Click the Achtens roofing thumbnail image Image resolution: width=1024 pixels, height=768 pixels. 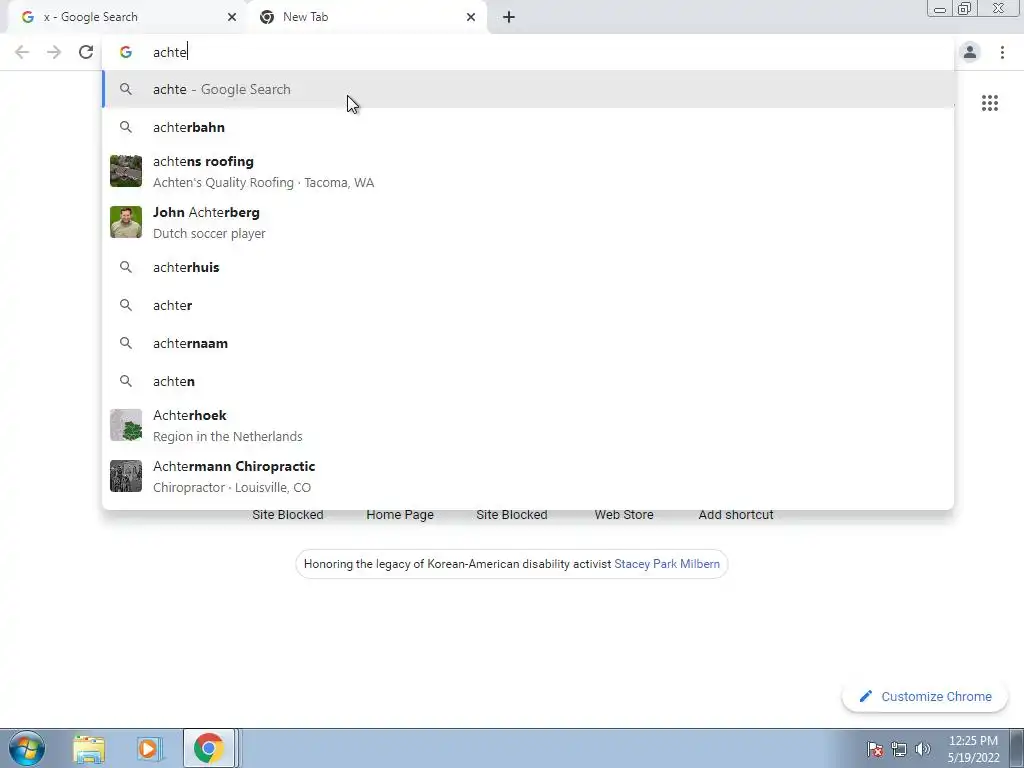click(x=125, y=171)
